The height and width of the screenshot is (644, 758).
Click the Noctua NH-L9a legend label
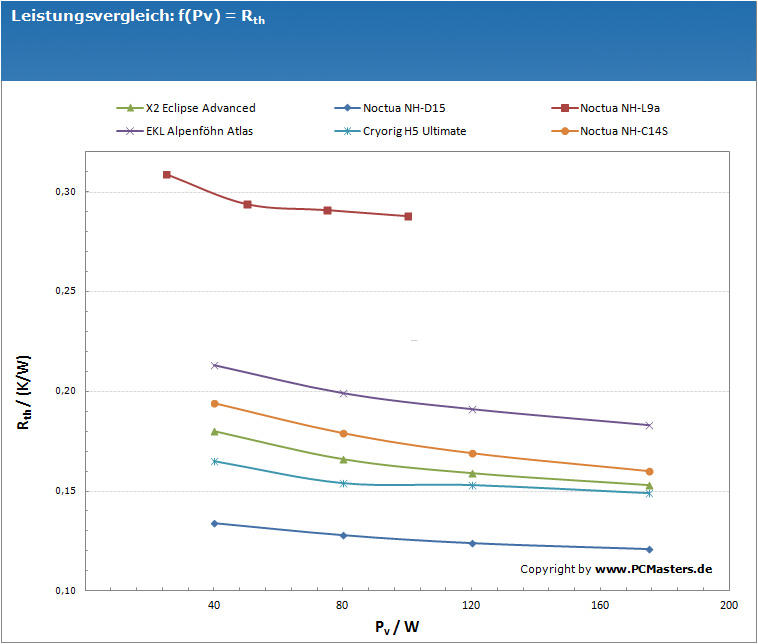[620, 108]
